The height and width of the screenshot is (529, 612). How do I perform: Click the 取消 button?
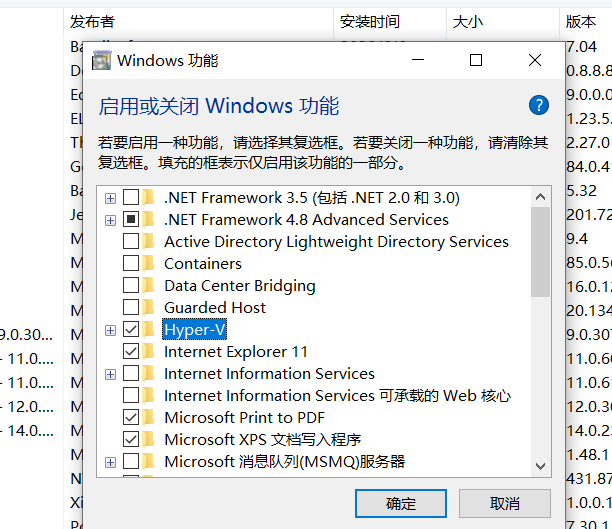pyautogui.click(x=505, y=504)
